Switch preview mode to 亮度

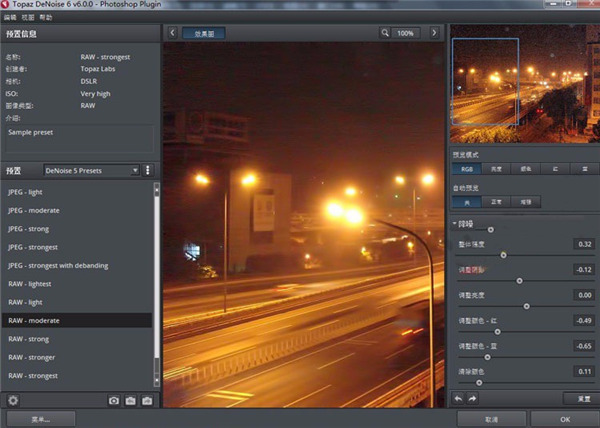[495, 170]
